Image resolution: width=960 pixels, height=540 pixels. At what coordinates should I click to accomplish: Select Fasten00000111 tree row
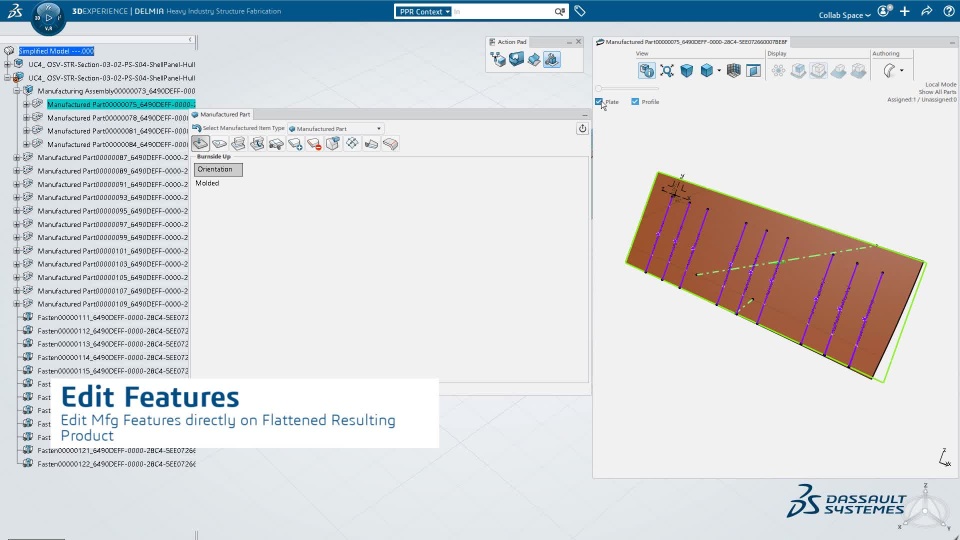click(x=113, y=317)
